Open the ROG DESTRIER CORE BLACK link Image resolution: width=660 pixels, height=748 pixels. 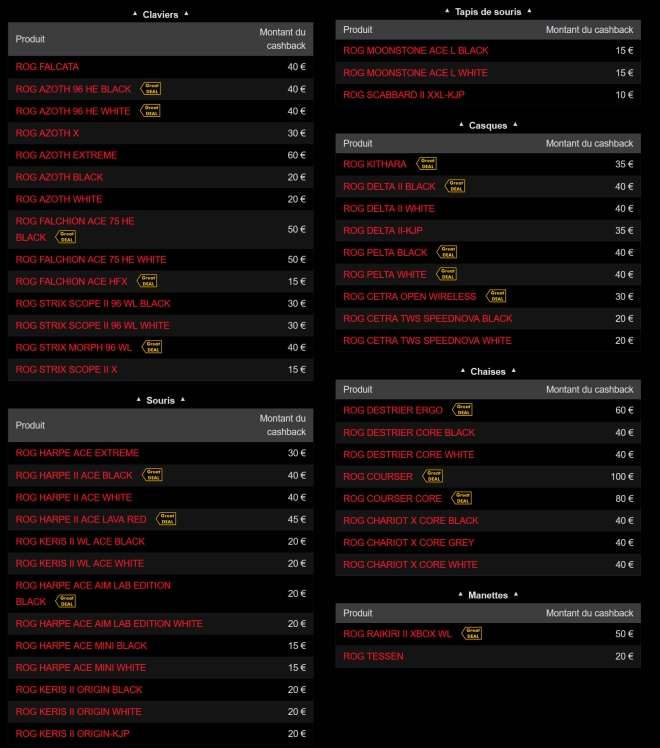[x=409, y=432]
